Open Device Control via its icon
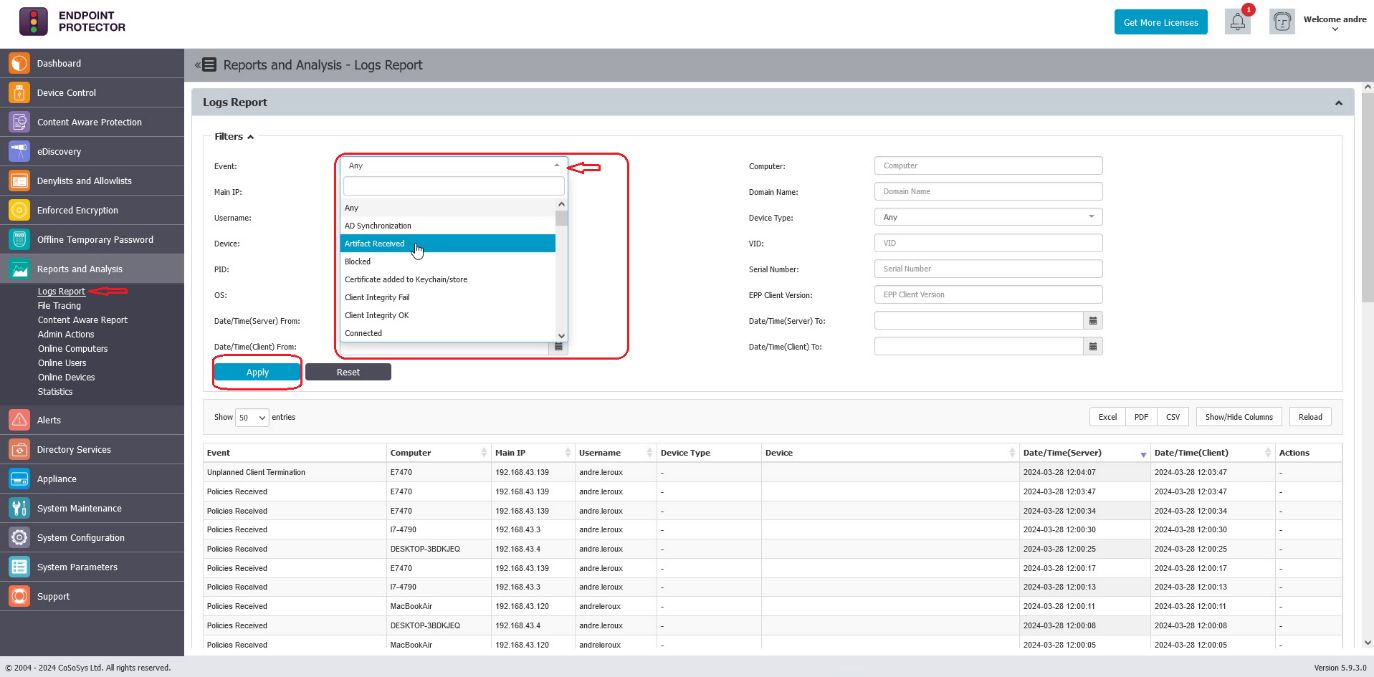The image size is (1374, 677). coord(19,93)
